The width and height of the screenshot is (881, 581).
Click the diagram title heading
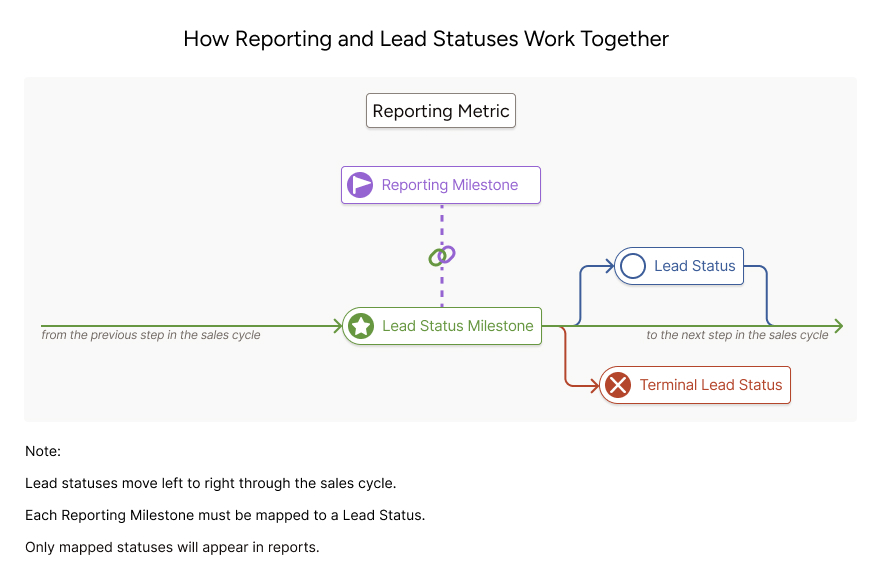(x=426, y=40)
